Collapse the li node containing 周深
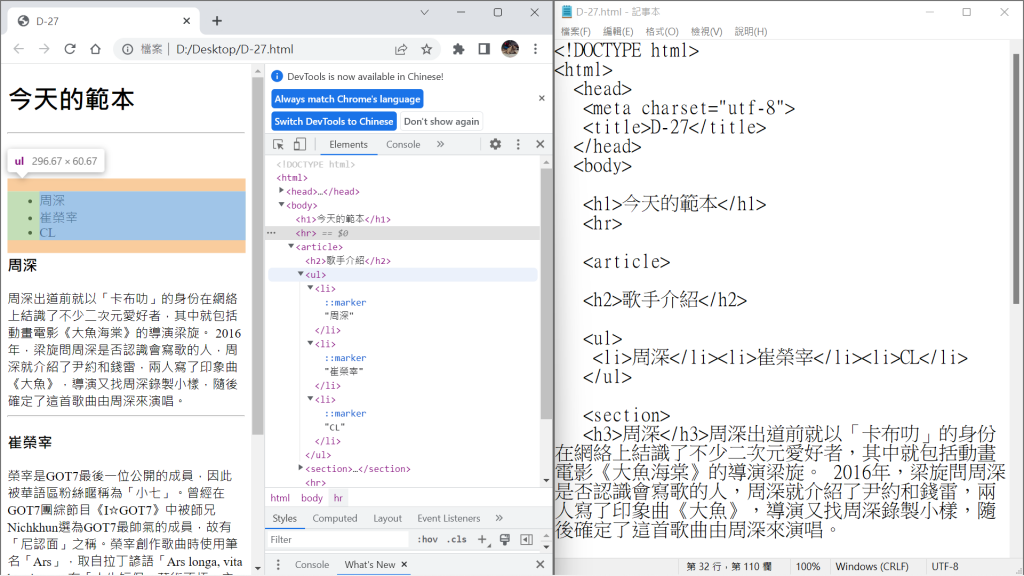Screen dimensions: 1024x576 pos(310,287)
